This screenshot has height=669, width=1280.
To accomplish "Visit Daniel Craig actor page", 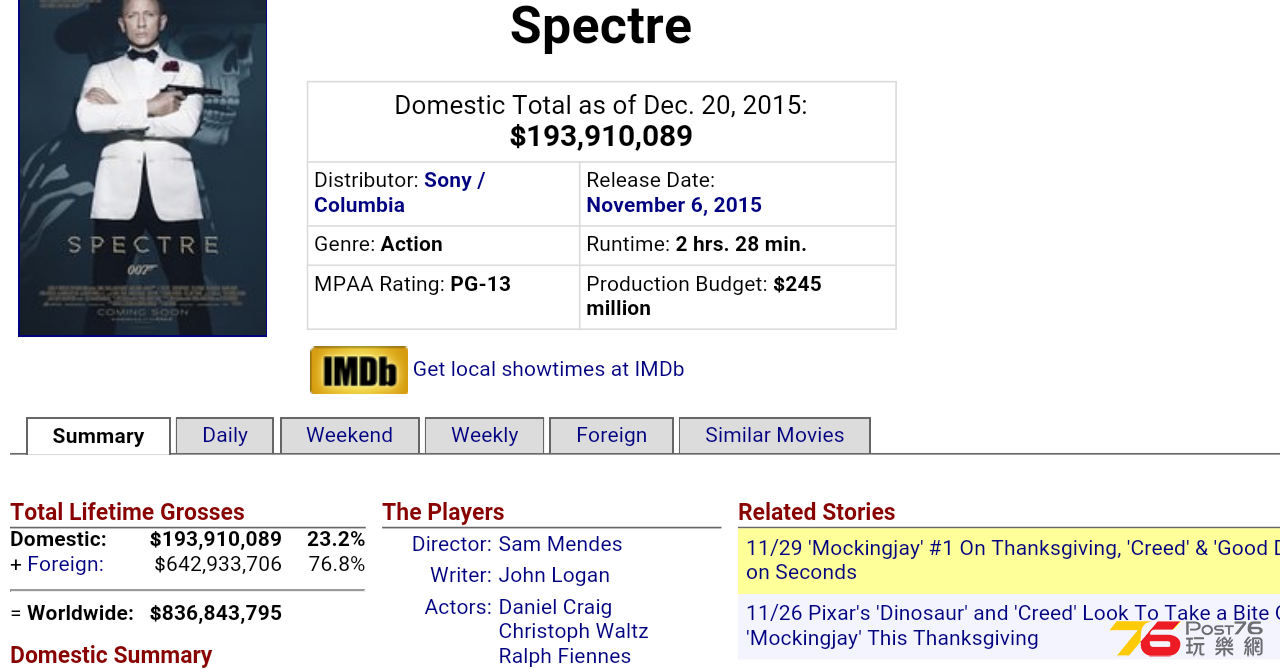I will tap(555, 607).
